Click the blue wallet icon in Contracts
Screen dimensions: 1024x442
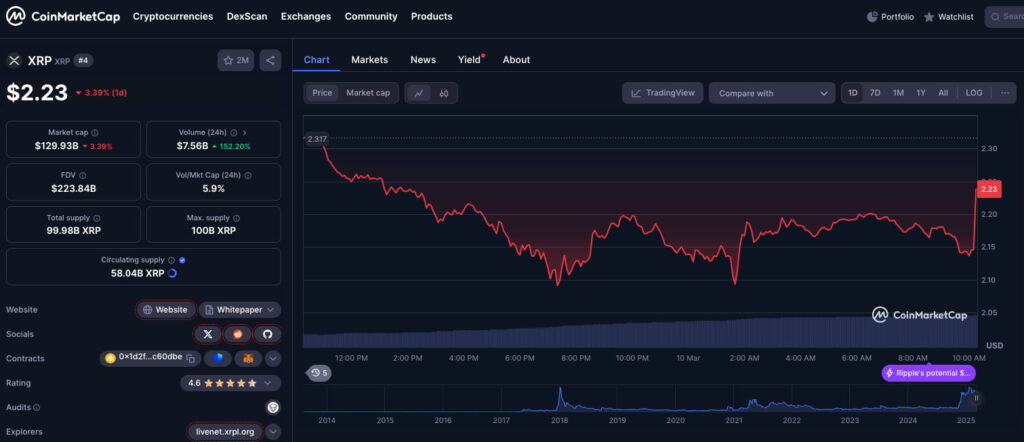click(217, 358)
